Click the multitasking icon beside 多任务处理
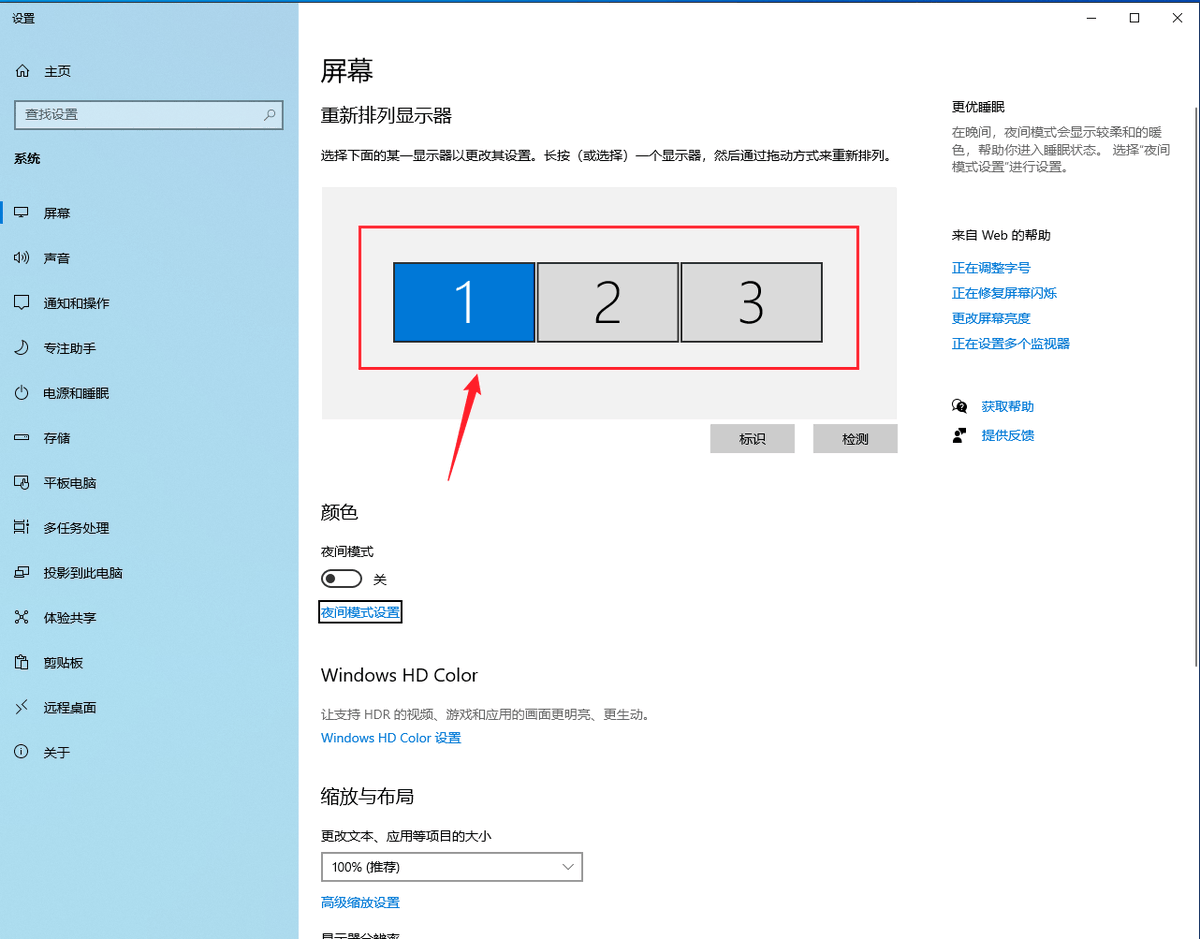This screenshot has height=939, width=1200. click(x=22, y=527)
